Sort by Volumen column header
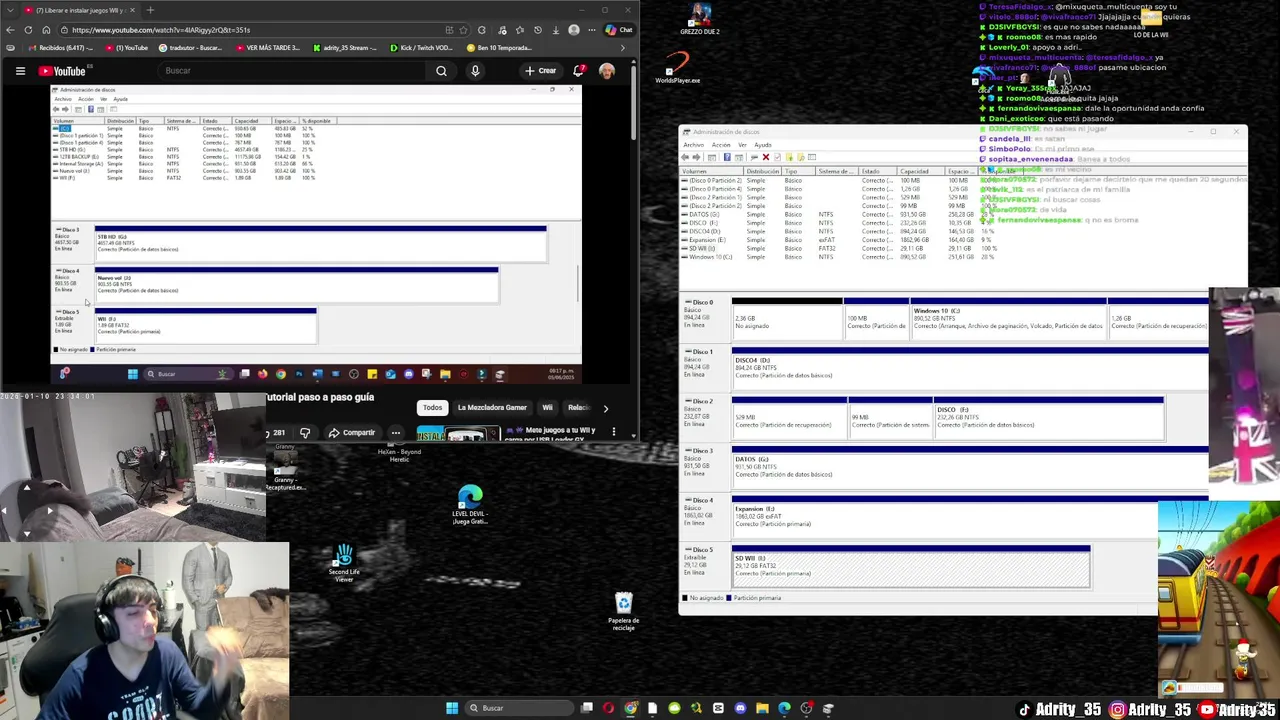 [x=712, y=171]
